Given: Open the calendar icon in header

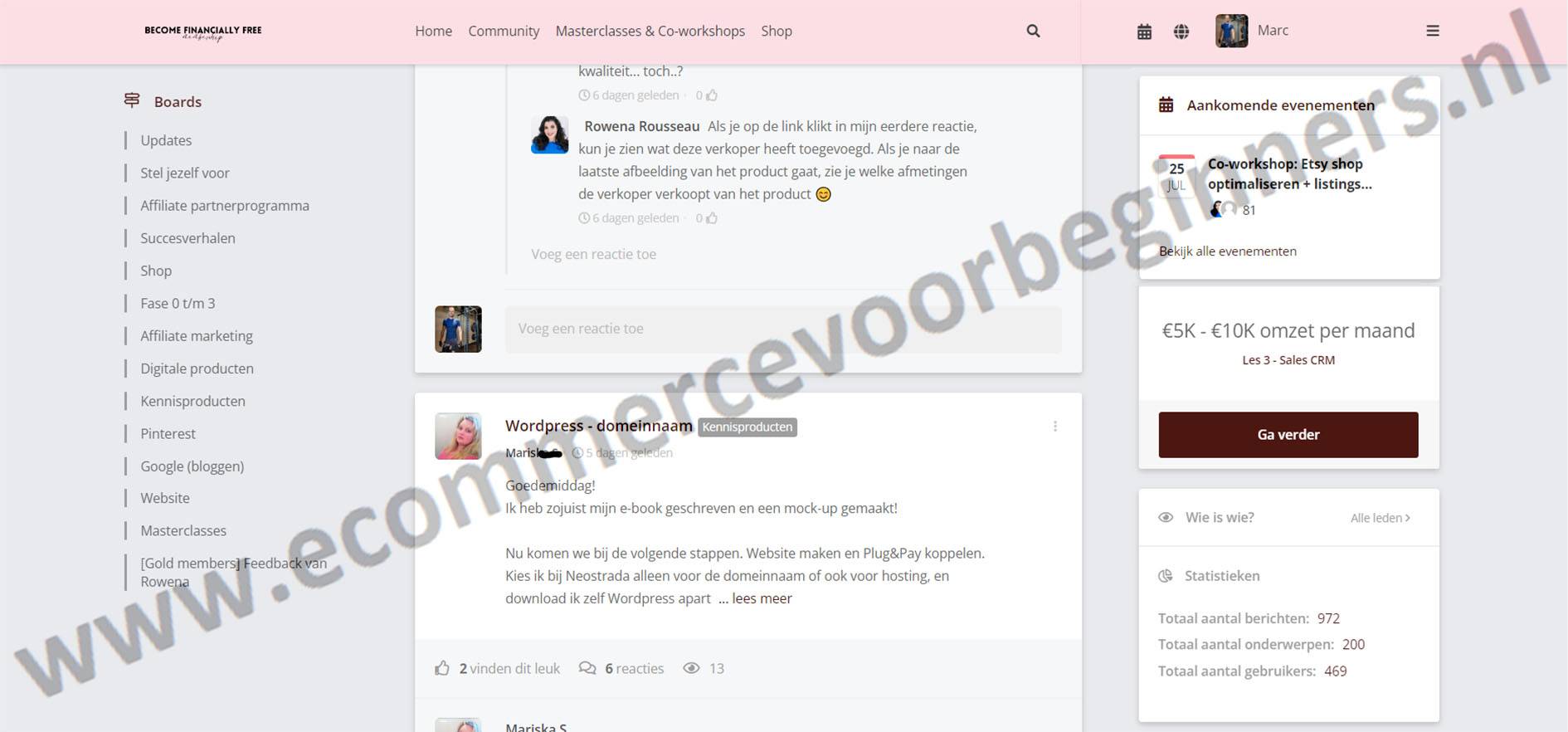Looking at the screenshot, I should click(1144, 32).
